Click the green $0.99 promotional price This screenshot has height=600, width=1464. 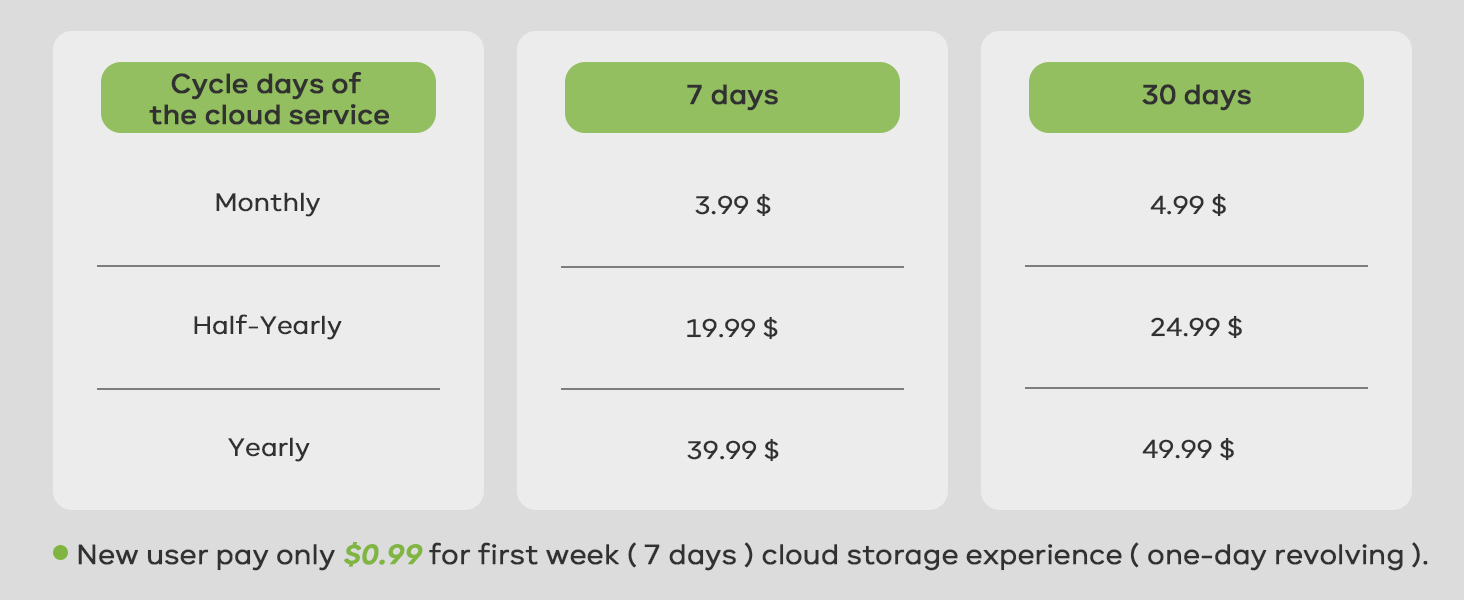pyautogui.click(x=382, y=555)
